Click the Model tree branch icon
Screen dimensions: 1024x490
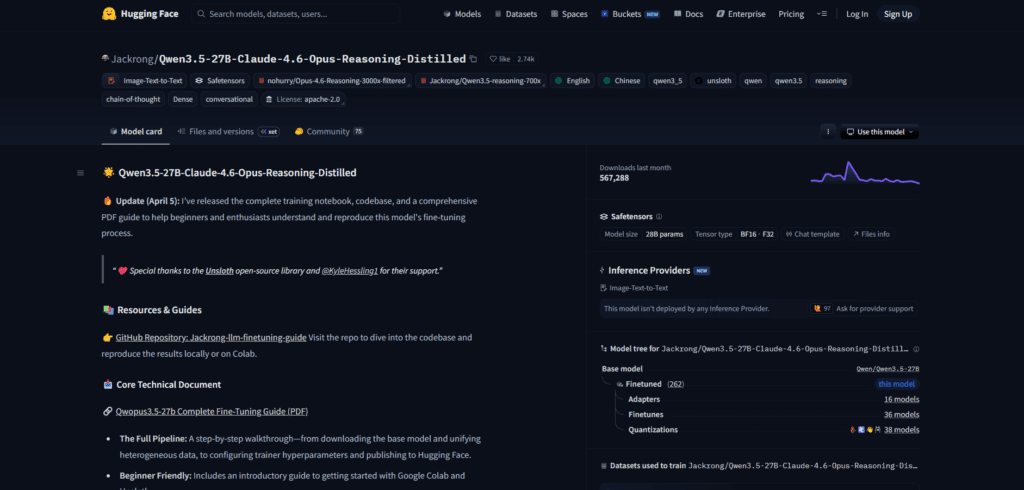click(x=603, y=350)
